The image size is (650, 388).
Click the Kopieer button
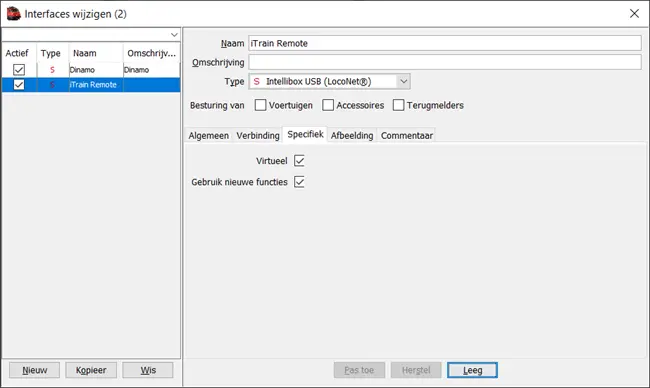91,370
